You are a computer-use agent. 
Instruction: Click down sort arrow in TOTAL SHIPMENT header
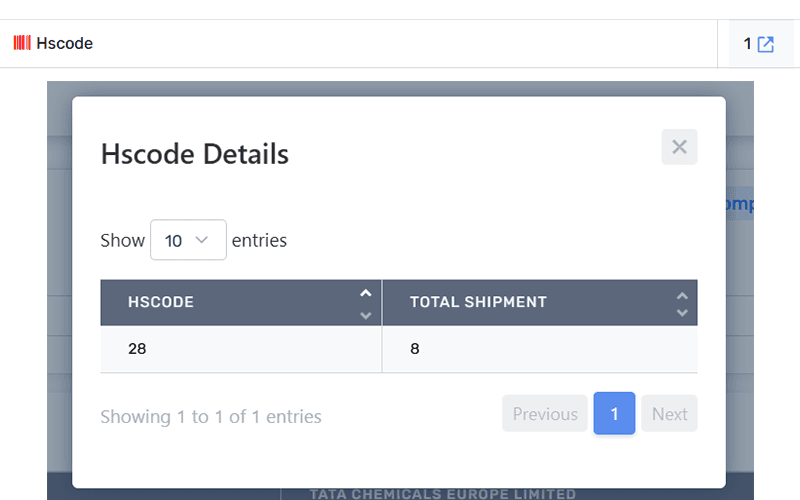point(682,313)
